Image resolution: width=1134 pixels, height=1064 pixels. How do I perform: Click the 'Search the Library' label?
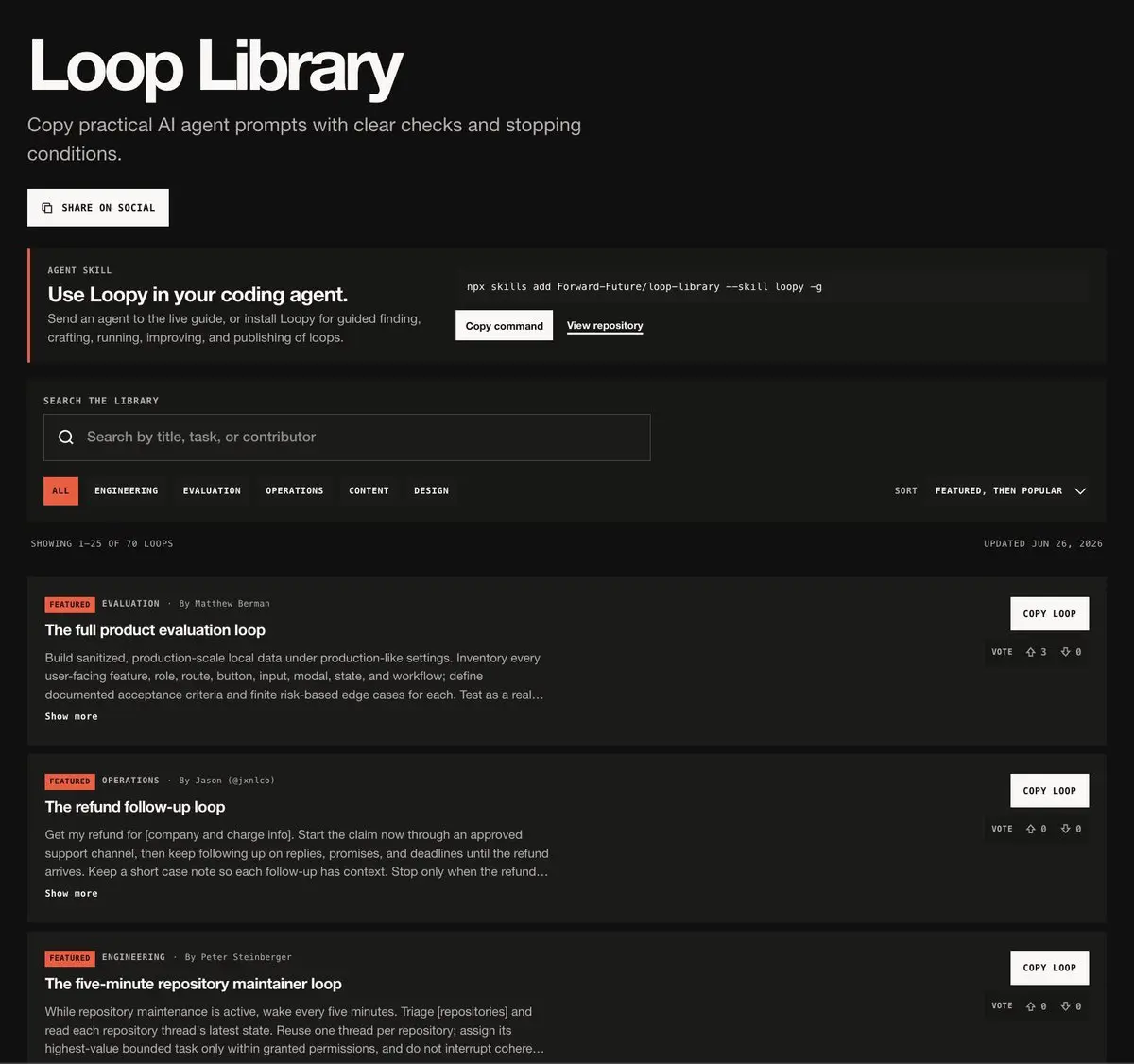101,401
